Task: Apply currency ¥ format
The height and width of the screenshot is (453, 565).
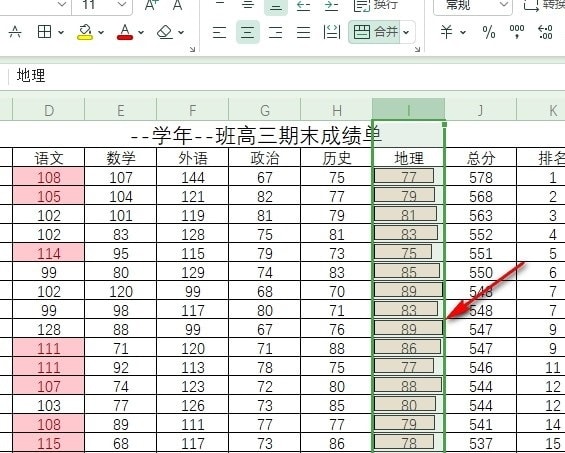Action: tap(446, 32)
